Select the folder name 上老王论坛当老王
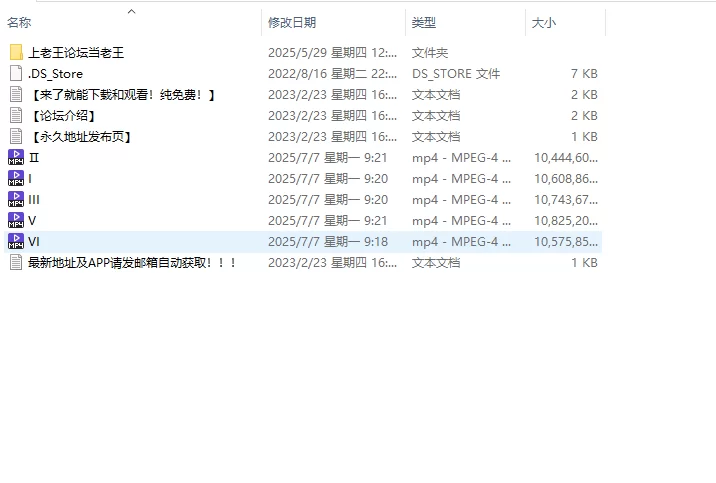716x483 pixels. pos(76,52)
